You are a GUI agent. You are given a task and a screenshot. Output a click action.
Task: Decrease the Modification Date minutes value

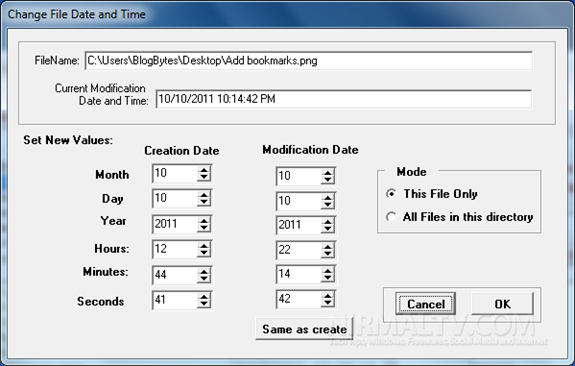point(327,278)
